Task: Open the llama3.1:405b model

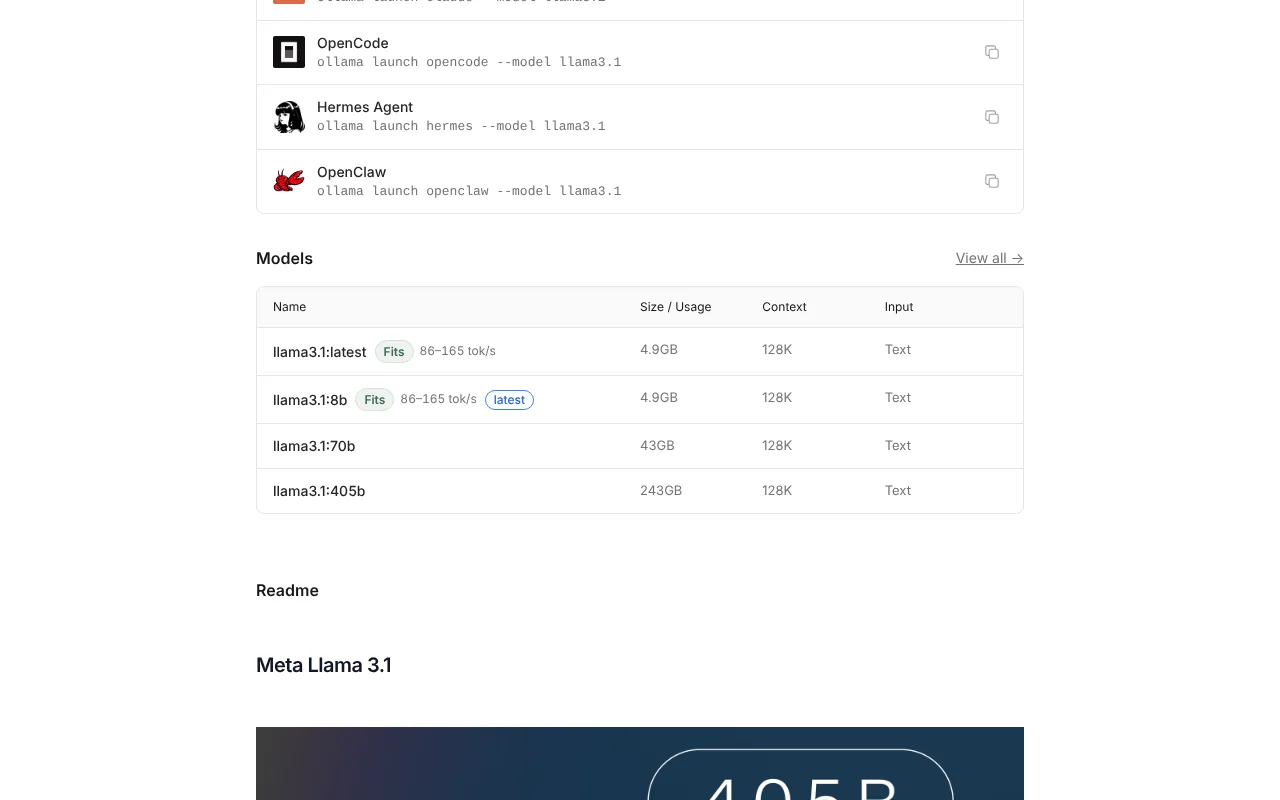Action: [319, 491]
